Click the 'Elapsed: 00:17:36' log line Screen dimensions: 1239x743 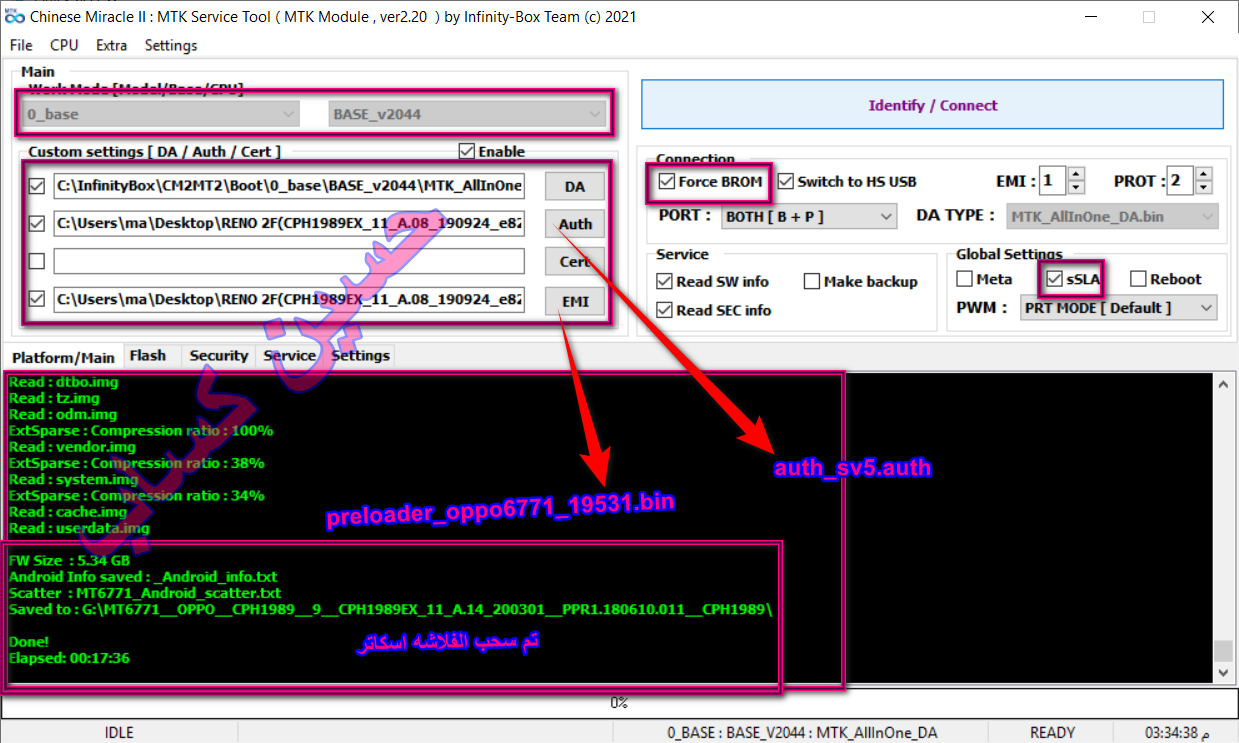click(69, 658)
